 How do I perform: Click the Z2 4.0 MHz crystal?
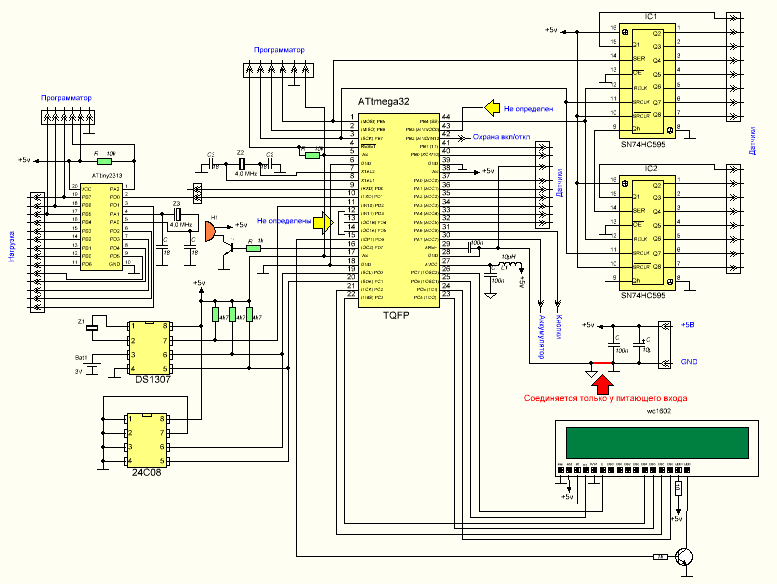(x=241, y=164)
